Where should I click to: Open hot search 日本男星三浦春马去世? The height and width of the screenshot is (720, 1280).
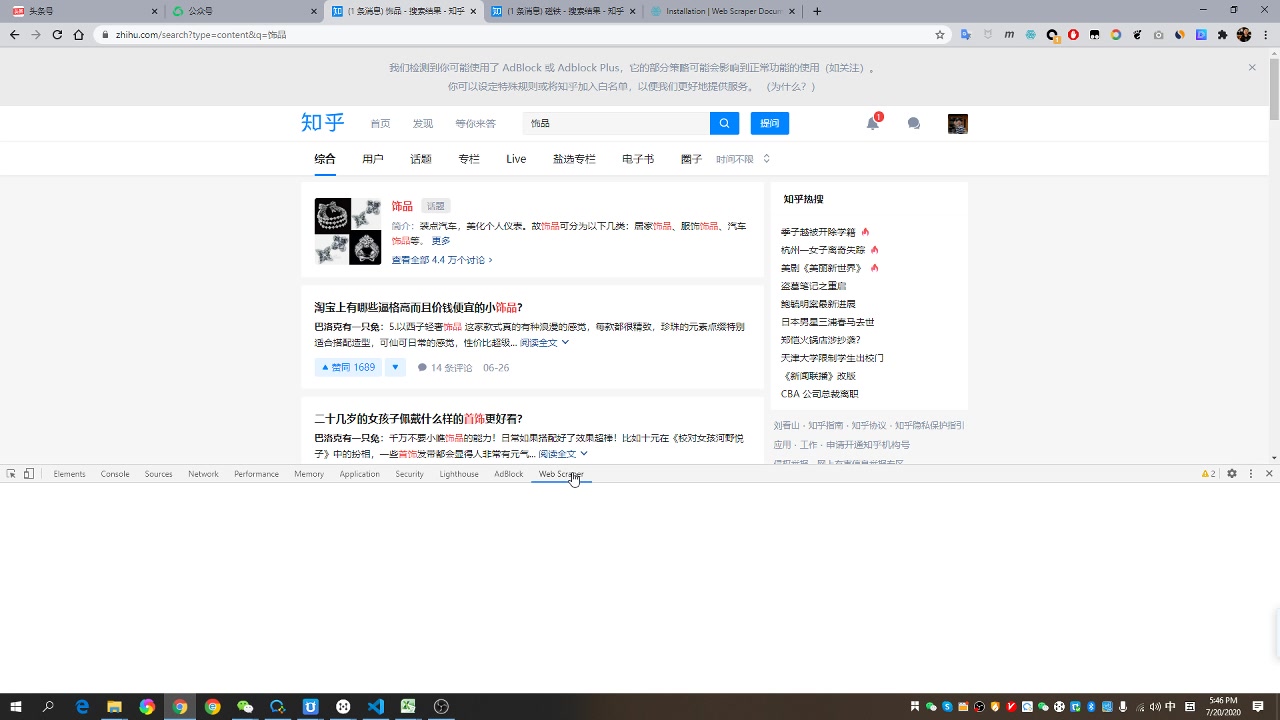[828, 322]
